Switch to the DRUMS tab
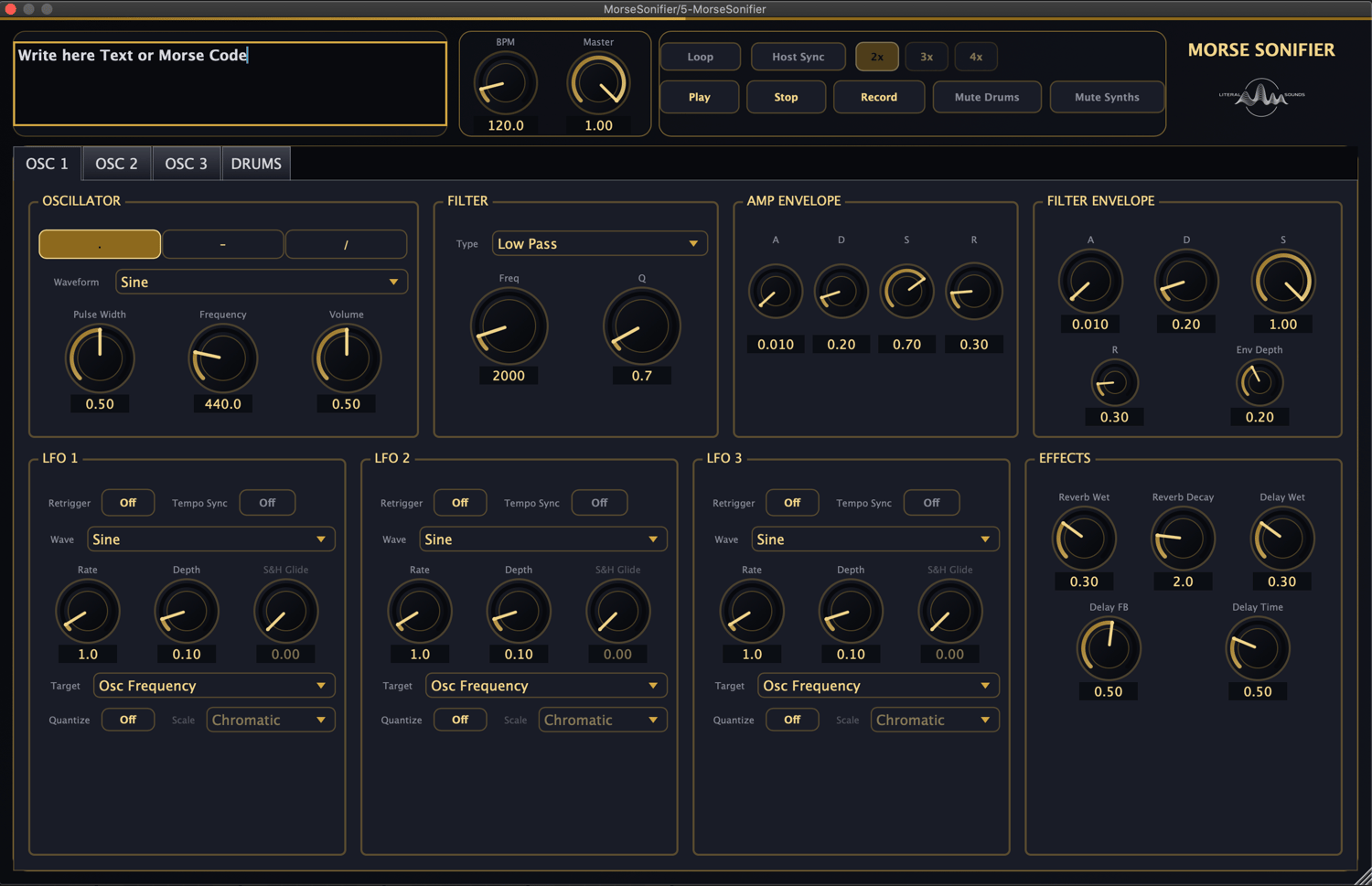 (256, 164)
